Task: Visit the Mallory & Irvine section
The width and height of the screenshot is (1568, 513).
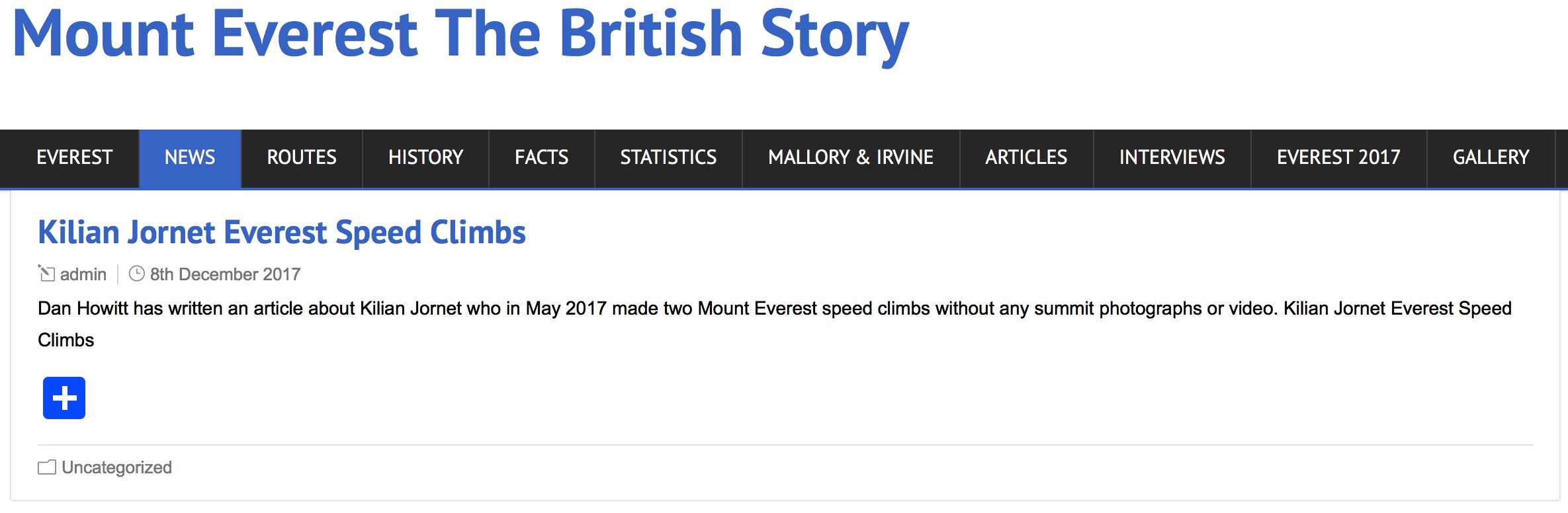Action: coord(851,157)
